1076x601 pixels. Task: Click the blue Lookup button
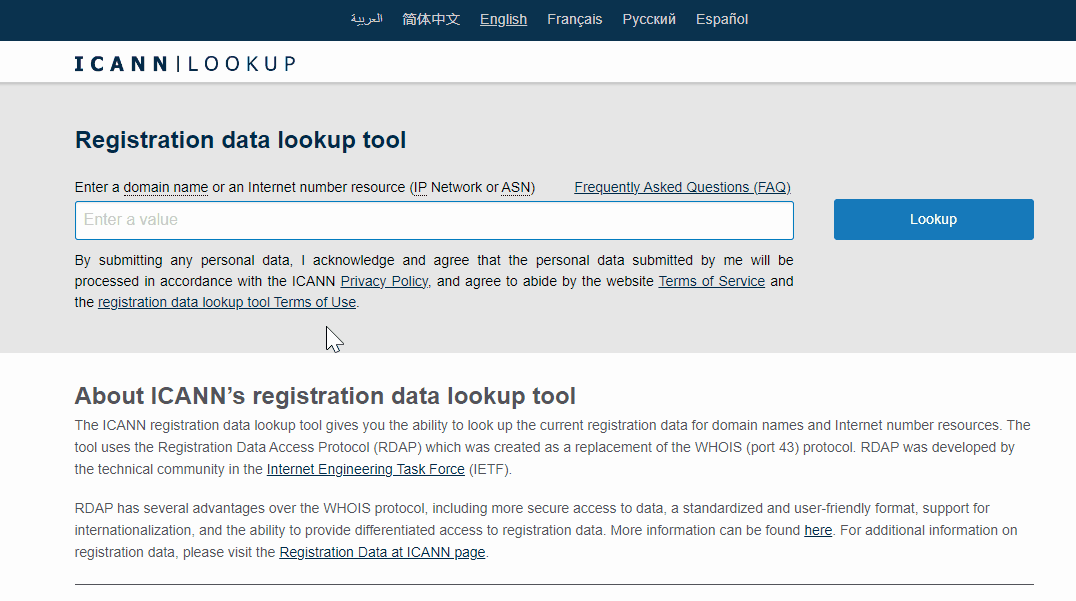(x=933, y=220)
